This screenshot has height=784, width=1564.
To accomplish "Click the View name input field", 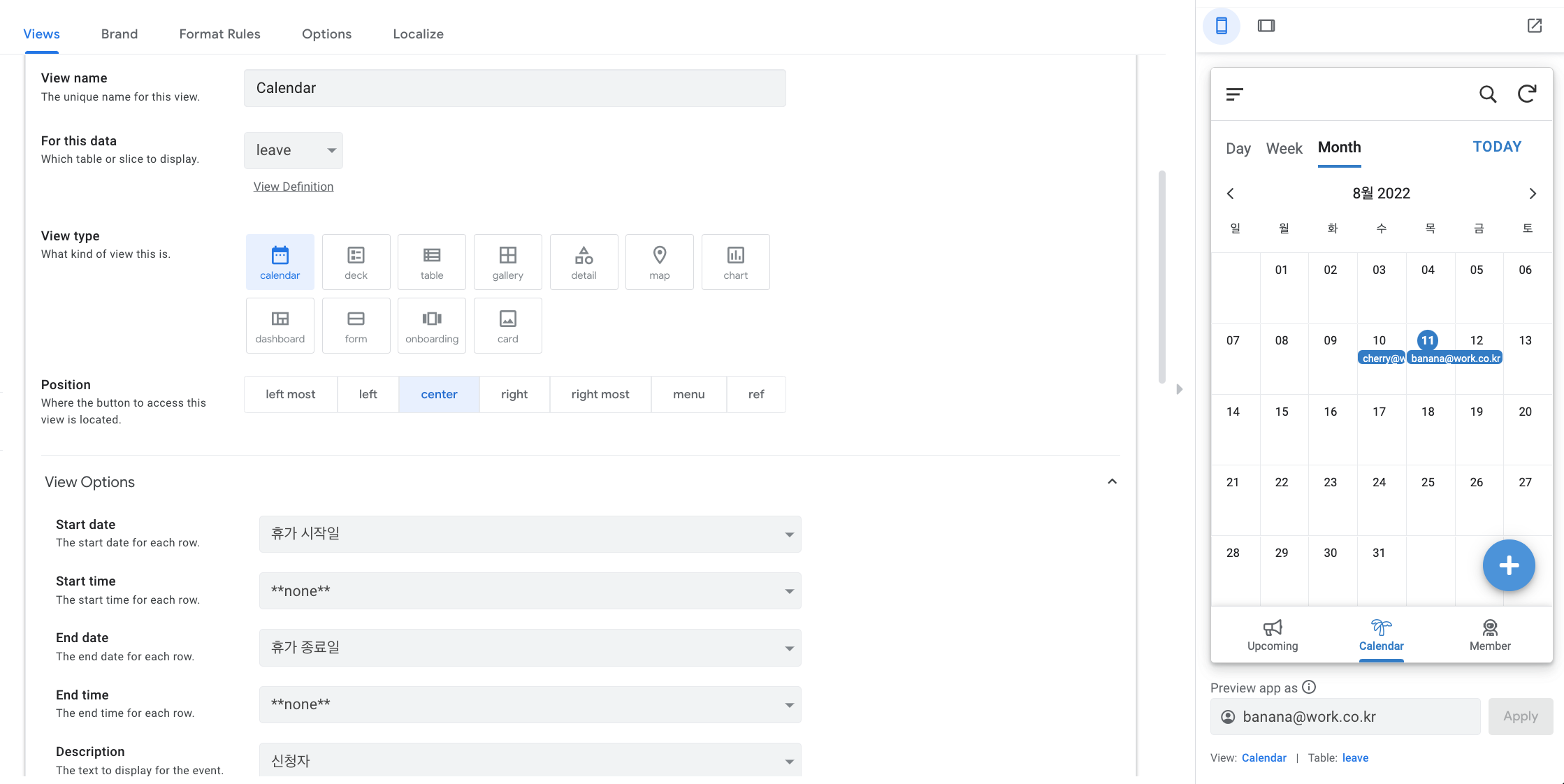I will (514, 88).
